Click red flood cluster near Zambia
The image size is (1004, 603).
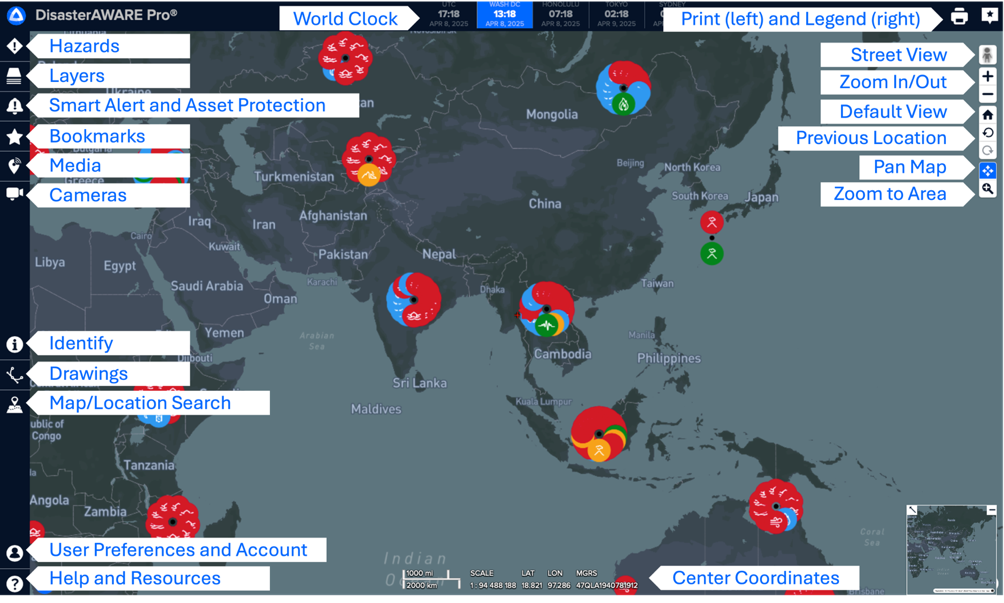[x=172, y=522]
